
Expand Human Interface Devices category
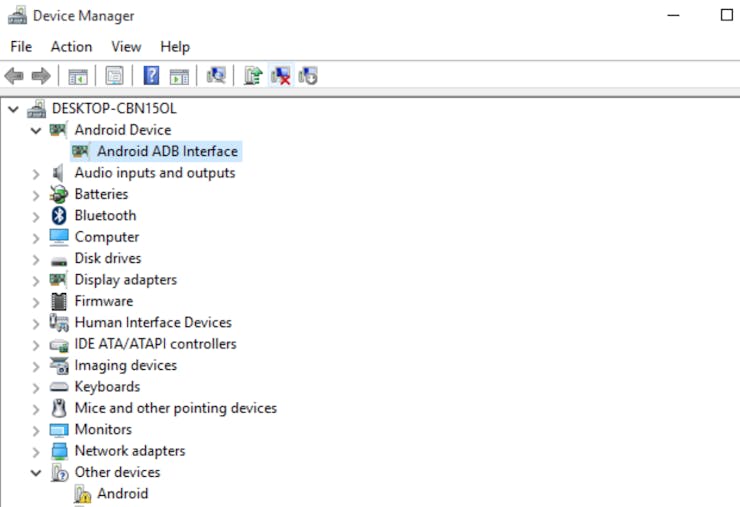(36, 323)
